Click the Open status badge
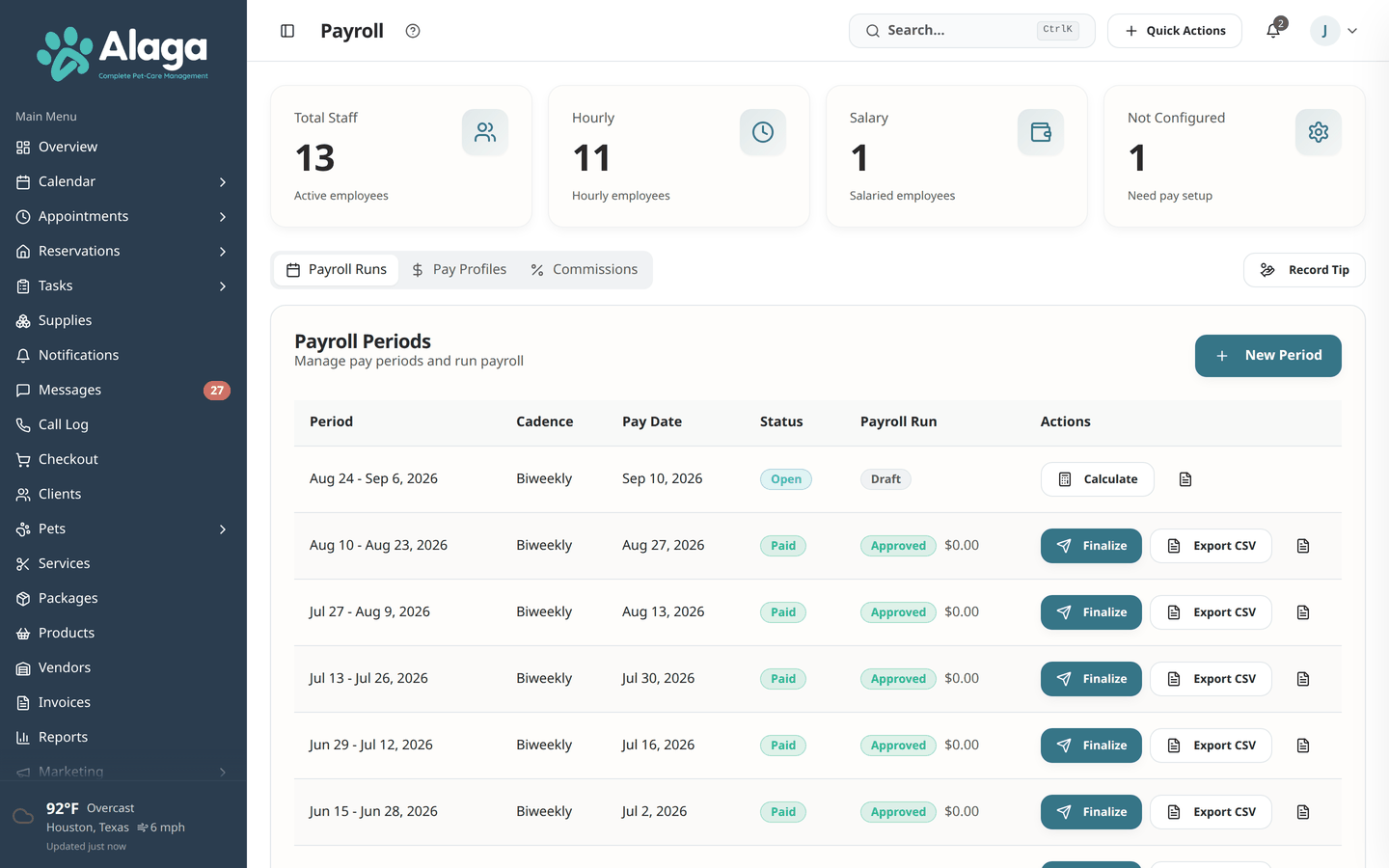Screen dimensions: 1389x868 coord(786,479)
